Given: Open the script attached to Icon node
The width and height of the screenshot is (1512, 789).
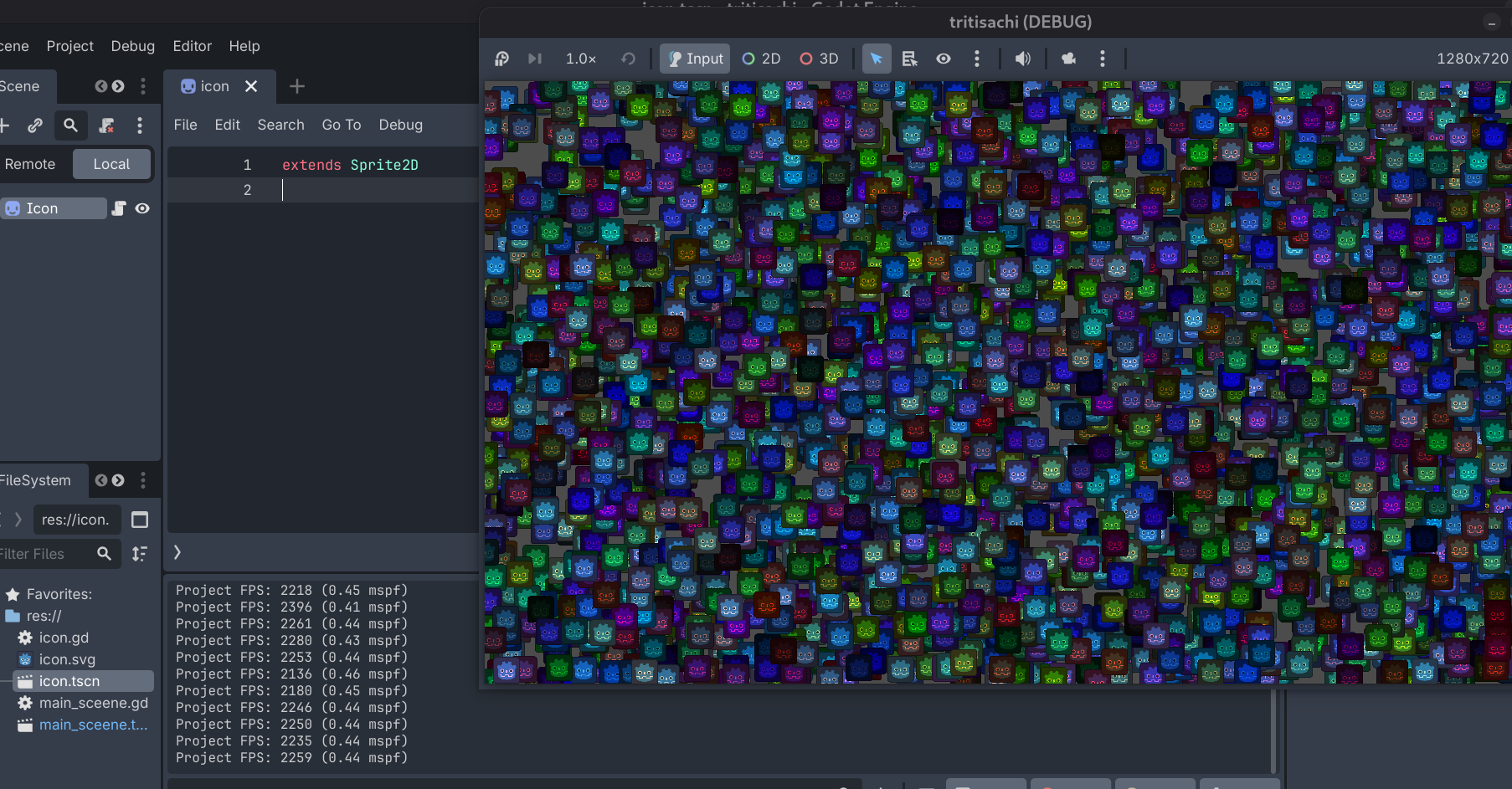Looking at the screenshot, I should click(119, 208).
